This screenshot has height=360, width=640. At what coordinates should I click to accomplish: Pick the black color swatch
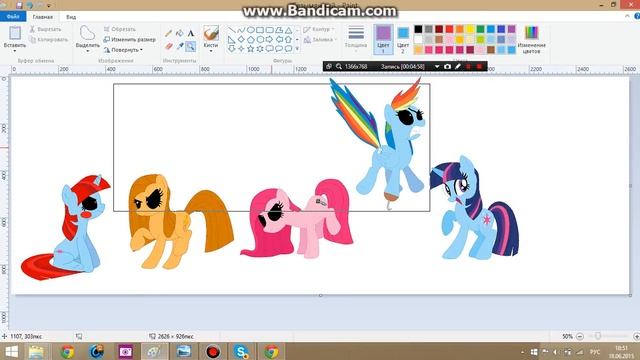[x=418, y=29]
